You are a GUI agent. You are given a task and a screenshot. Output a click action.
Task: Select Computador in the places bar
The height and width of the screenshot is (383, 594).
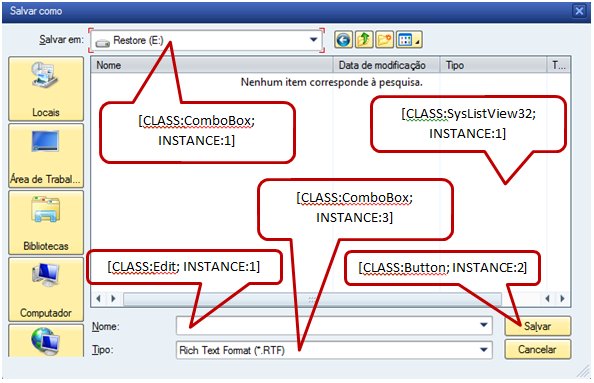[46, 289]
